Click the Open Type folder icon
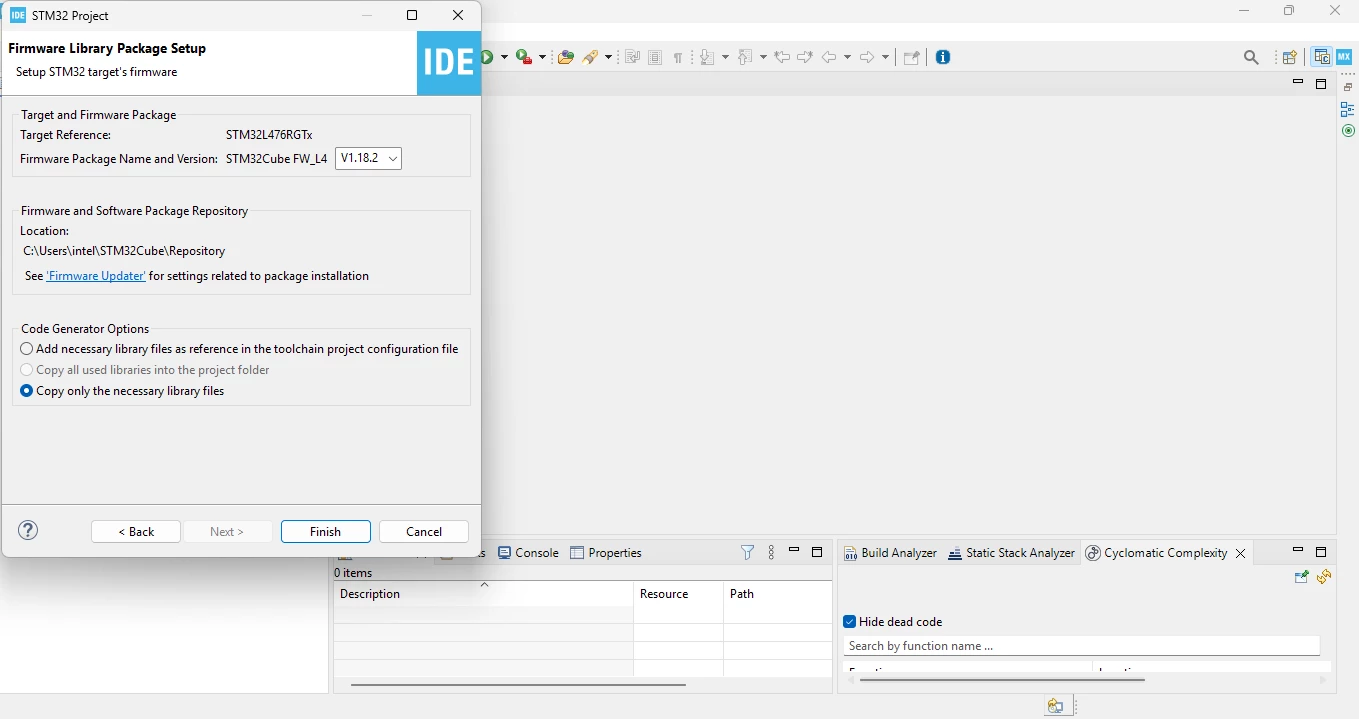 566,57
